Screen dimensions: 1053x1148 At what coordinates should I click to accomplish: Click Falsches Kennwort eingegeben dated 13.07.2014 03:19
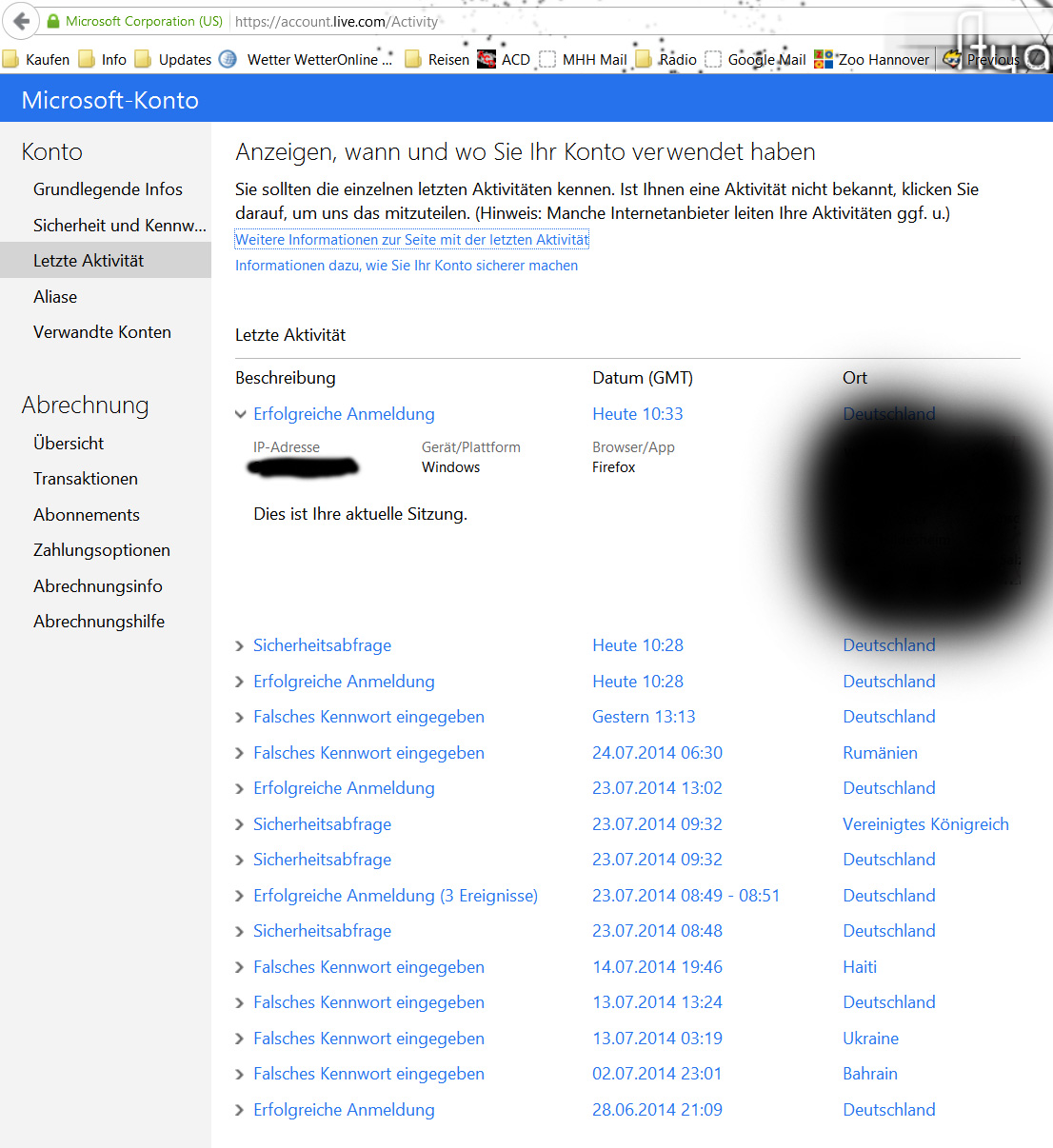click(x=368, y=1039)
